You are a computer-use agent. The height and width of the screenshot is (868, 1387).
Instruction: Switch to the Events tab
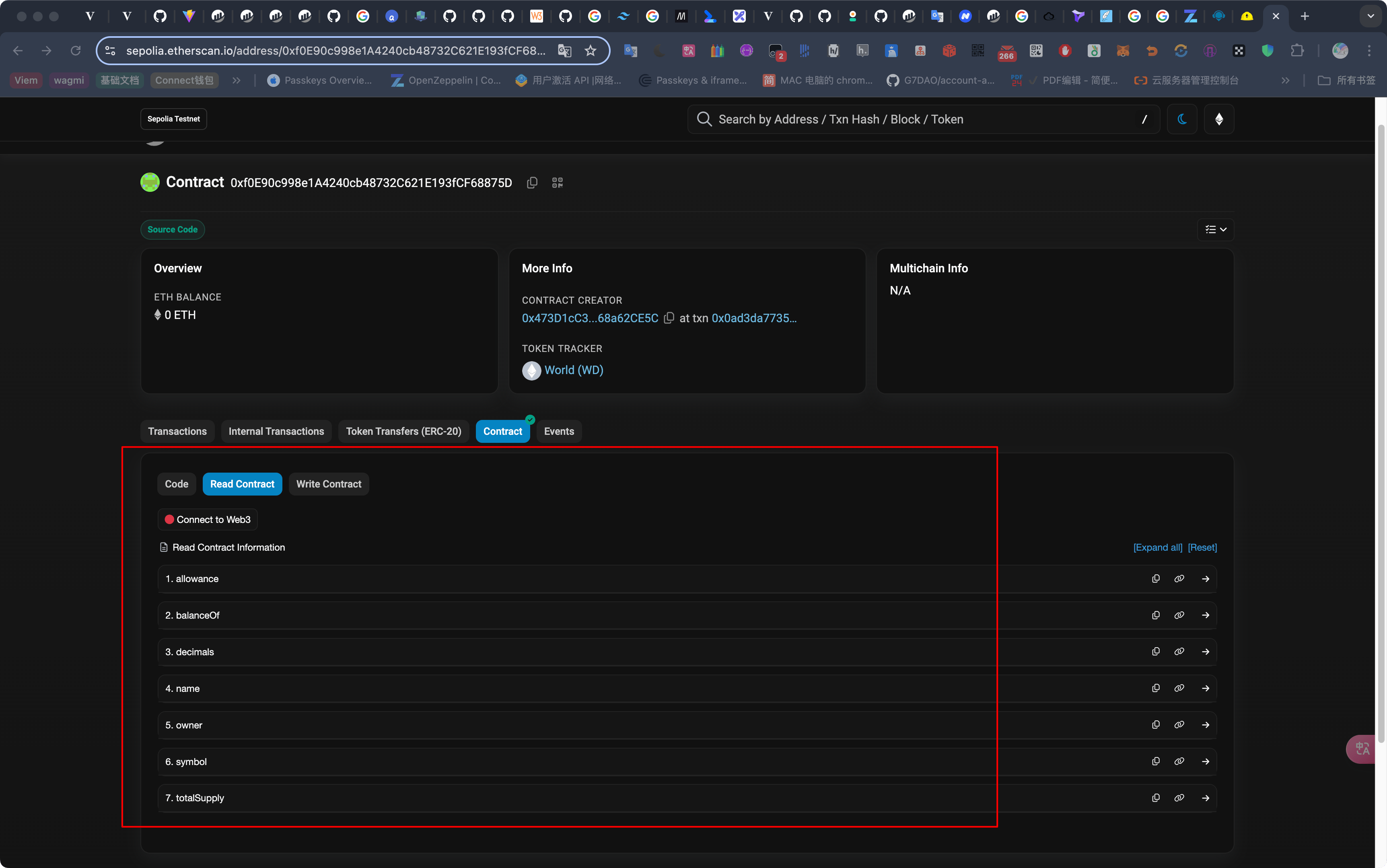tap(559, 431)
